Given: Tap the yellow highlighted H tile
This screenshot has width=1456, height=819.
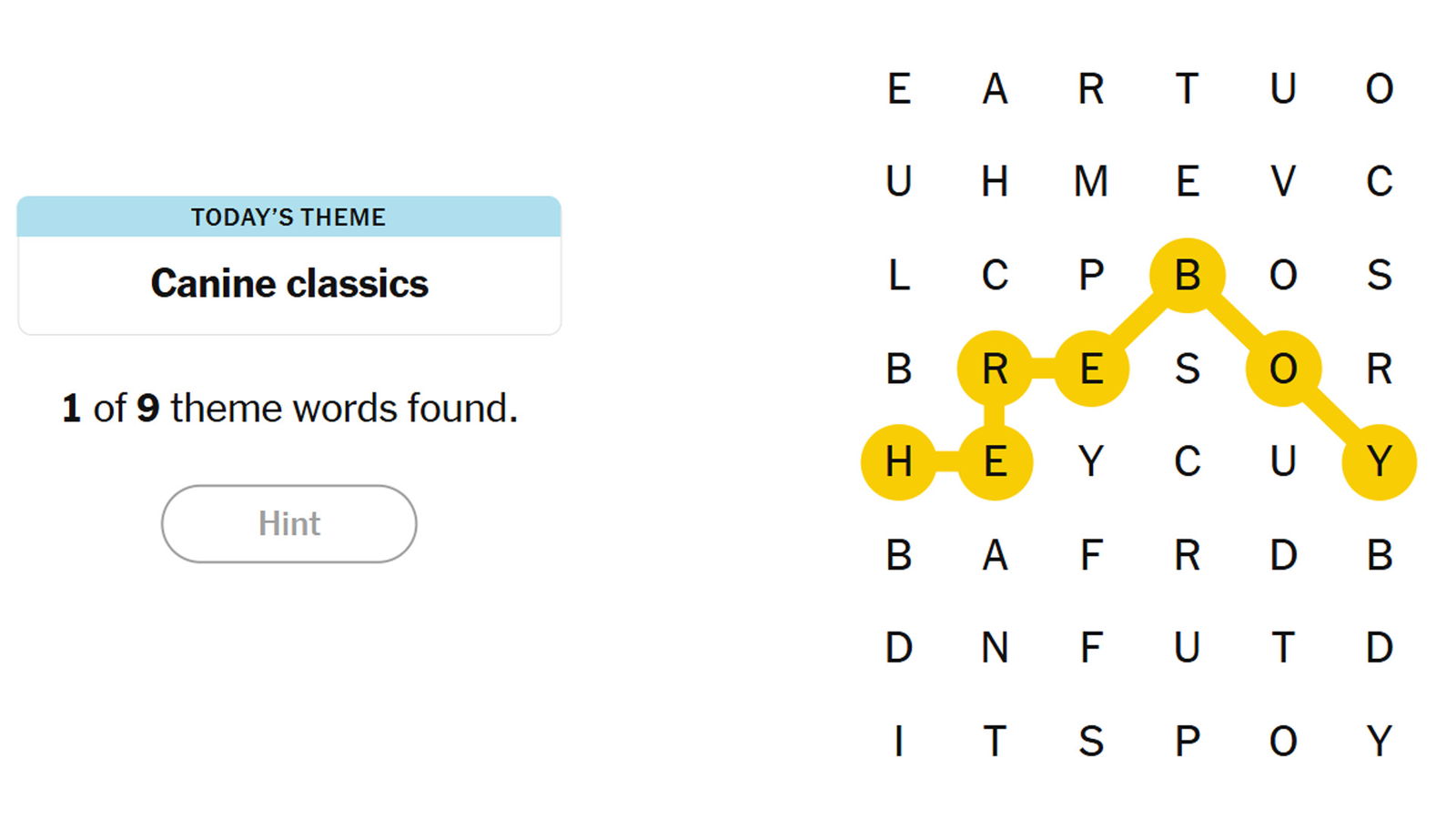Looking at the screenshot, I should (898, 462).
